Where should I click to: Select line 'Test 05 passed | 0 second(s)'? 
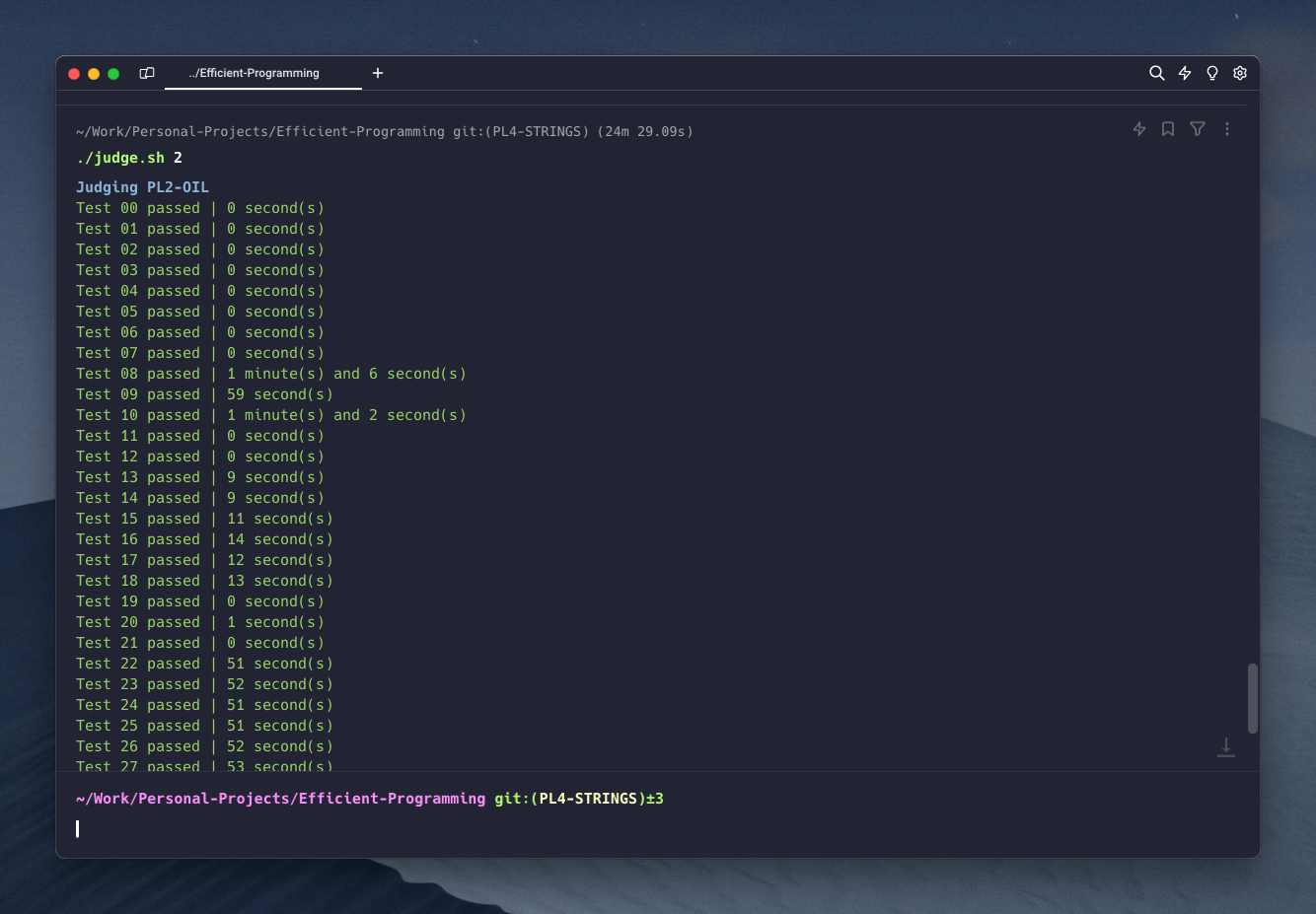click(x=200, y=312)
